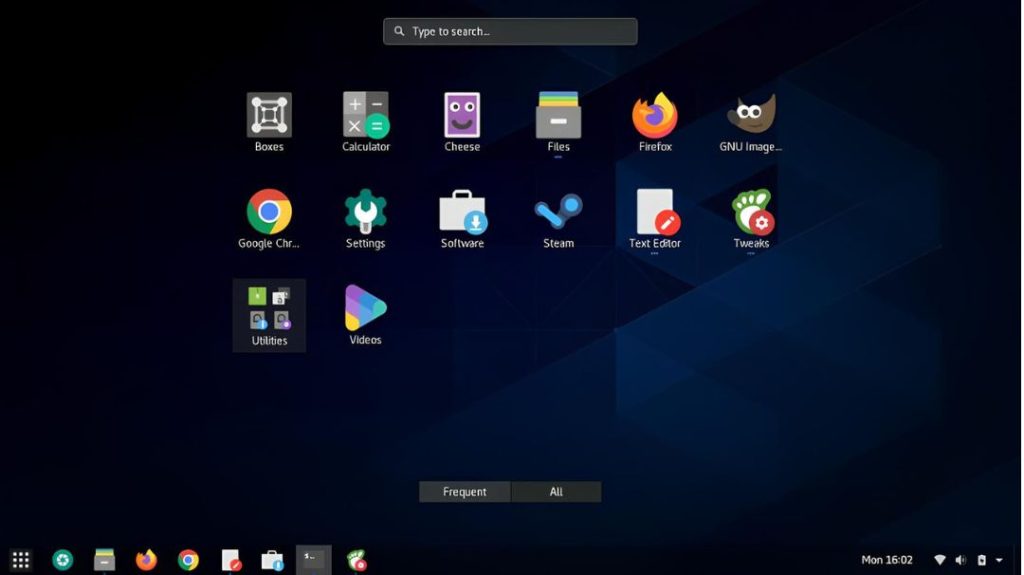Switch to the All apps tab
This screenshot has height=575, width=1024.
(556, 492)
